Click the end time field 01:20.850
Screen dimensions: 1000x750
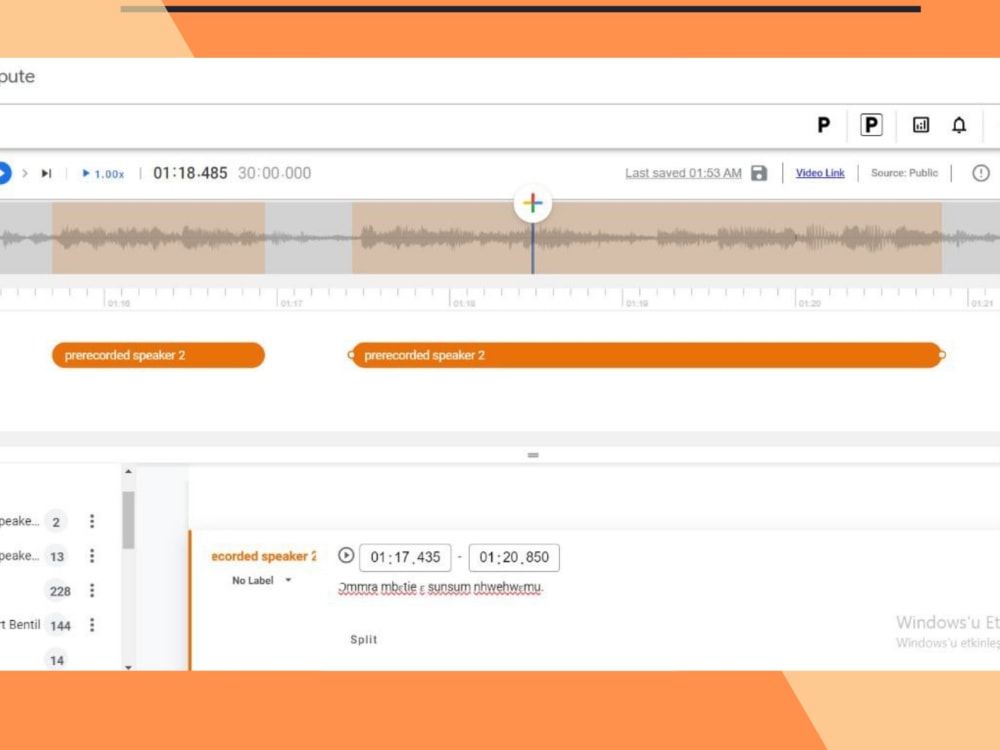click(514, 557)
